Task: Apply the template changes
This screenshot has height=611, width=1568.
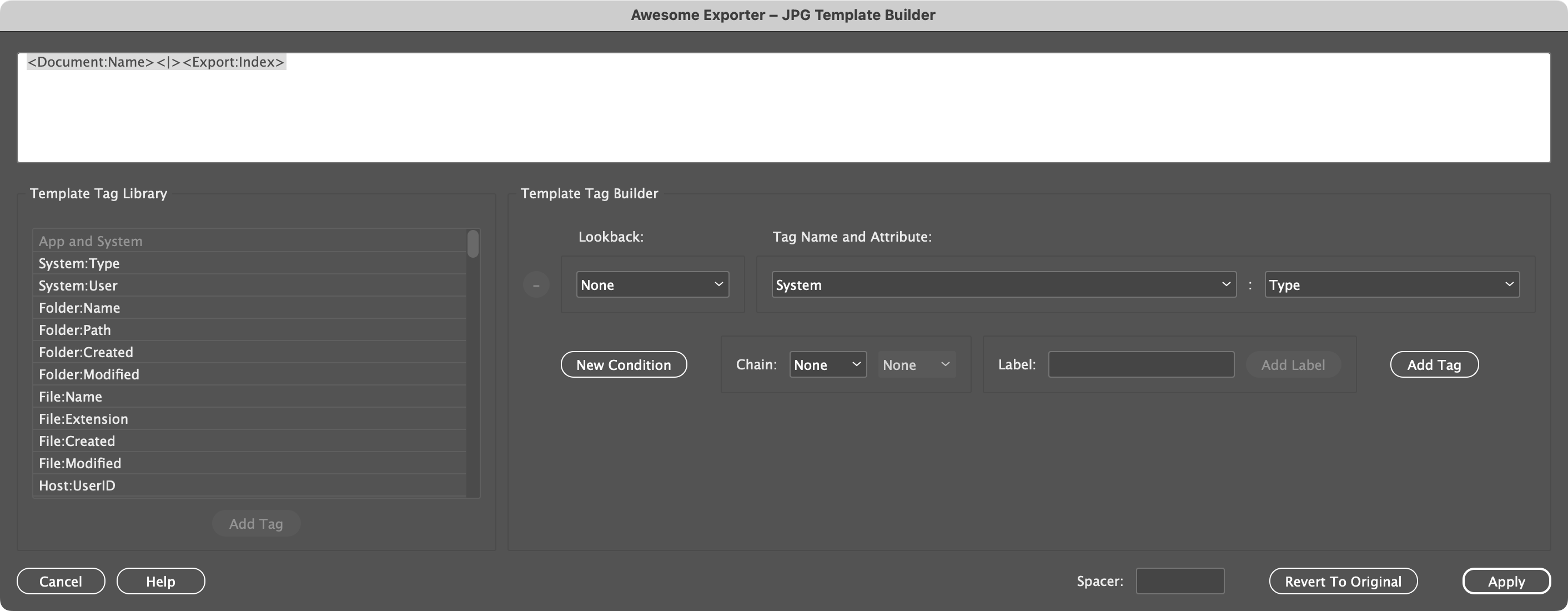Action: coord(1506,580)
